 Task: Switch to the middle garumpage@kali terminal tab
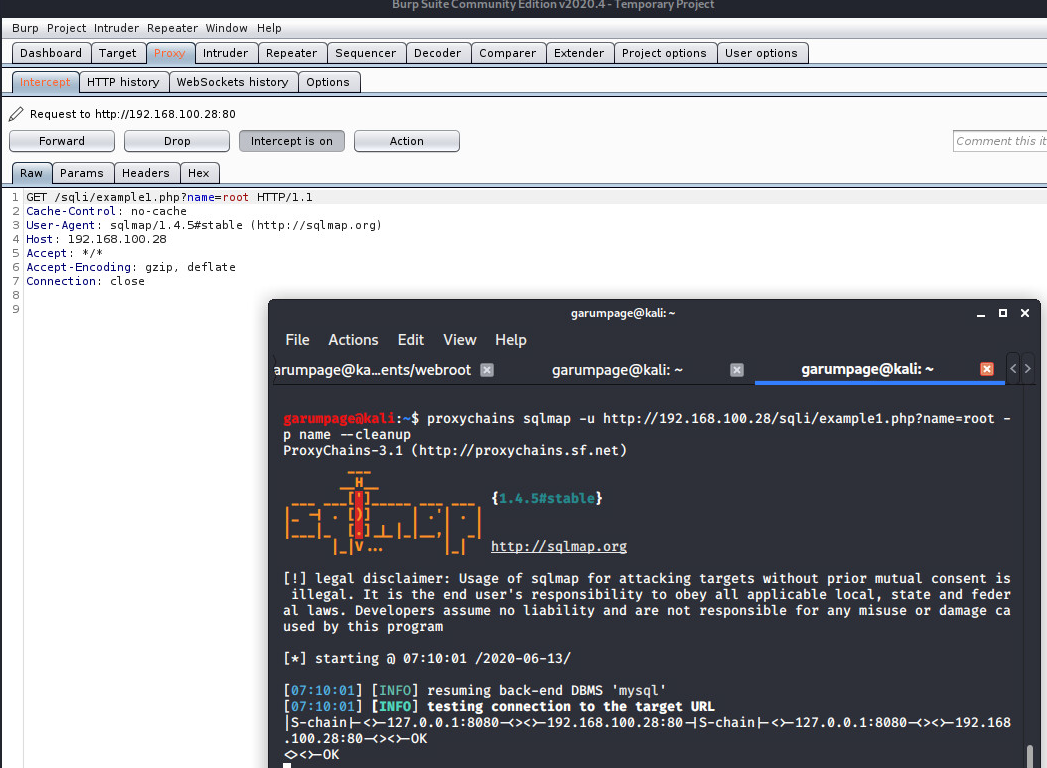pos(617,370)
